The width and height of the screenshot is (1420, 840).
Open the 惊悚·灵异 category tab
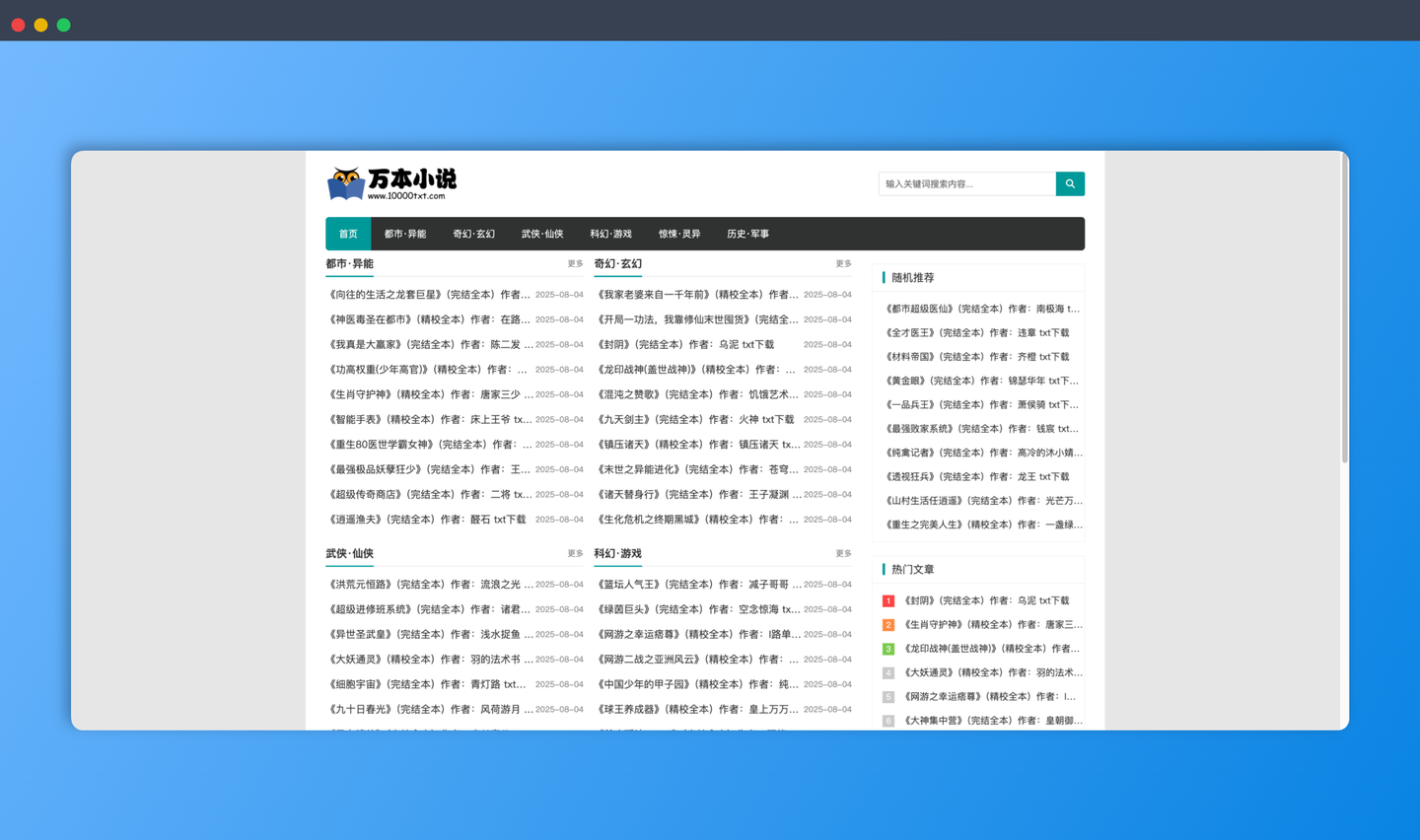679,234
